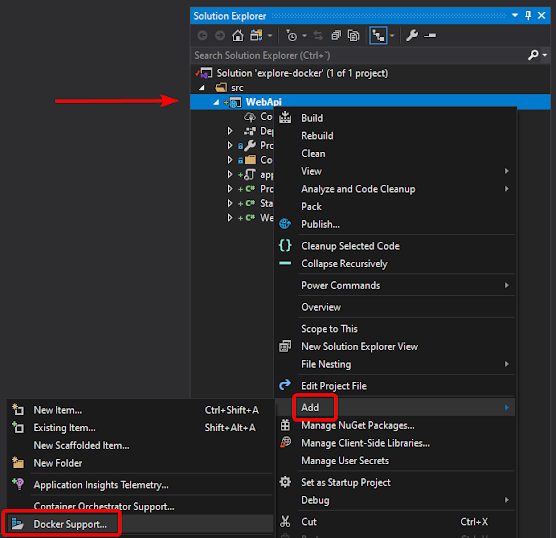Click the Switch Views solution folder icon

tap(256, 35)
